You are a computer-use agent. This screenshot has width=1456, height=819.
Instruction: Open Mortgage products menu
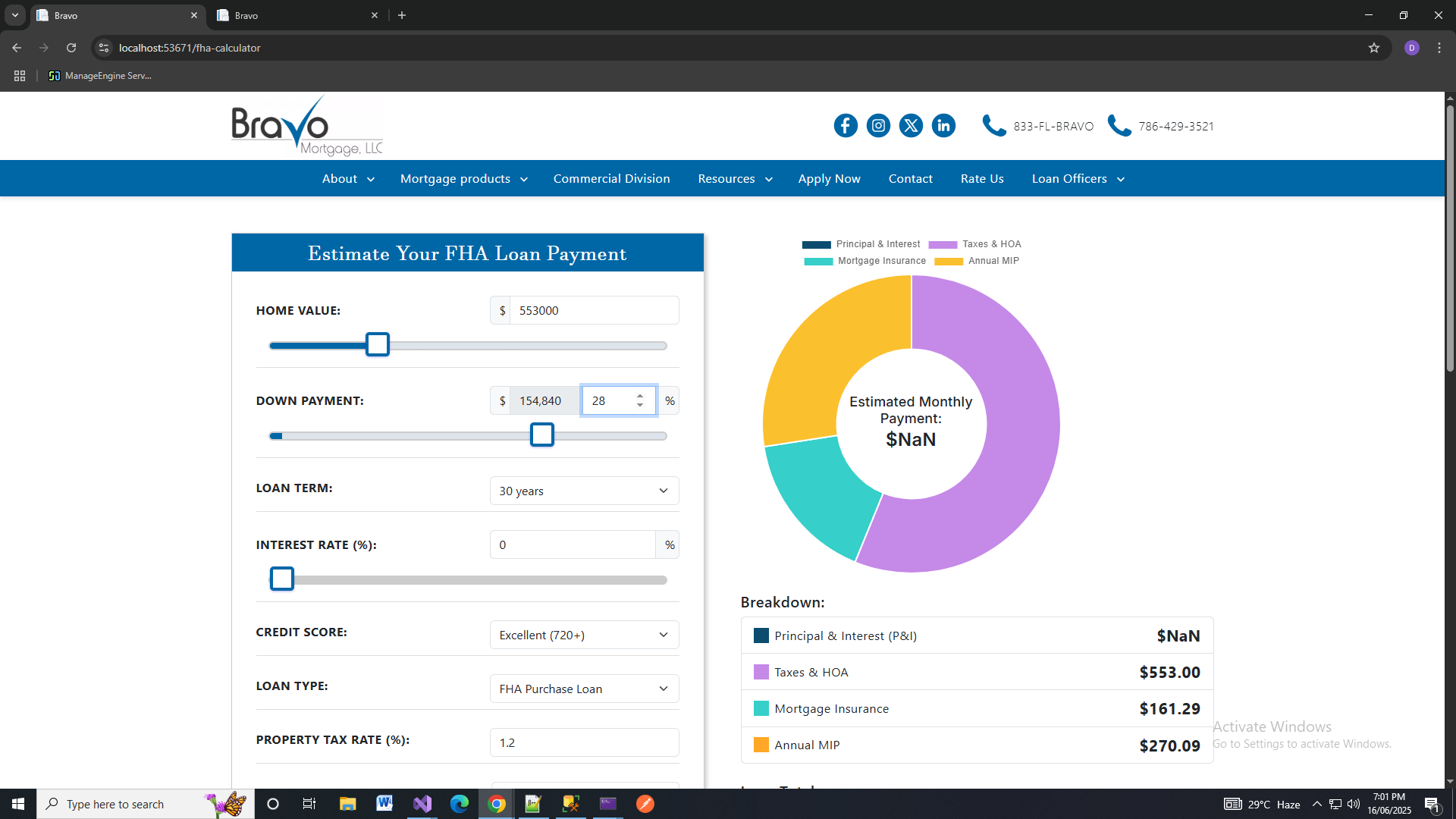(463, 179)
